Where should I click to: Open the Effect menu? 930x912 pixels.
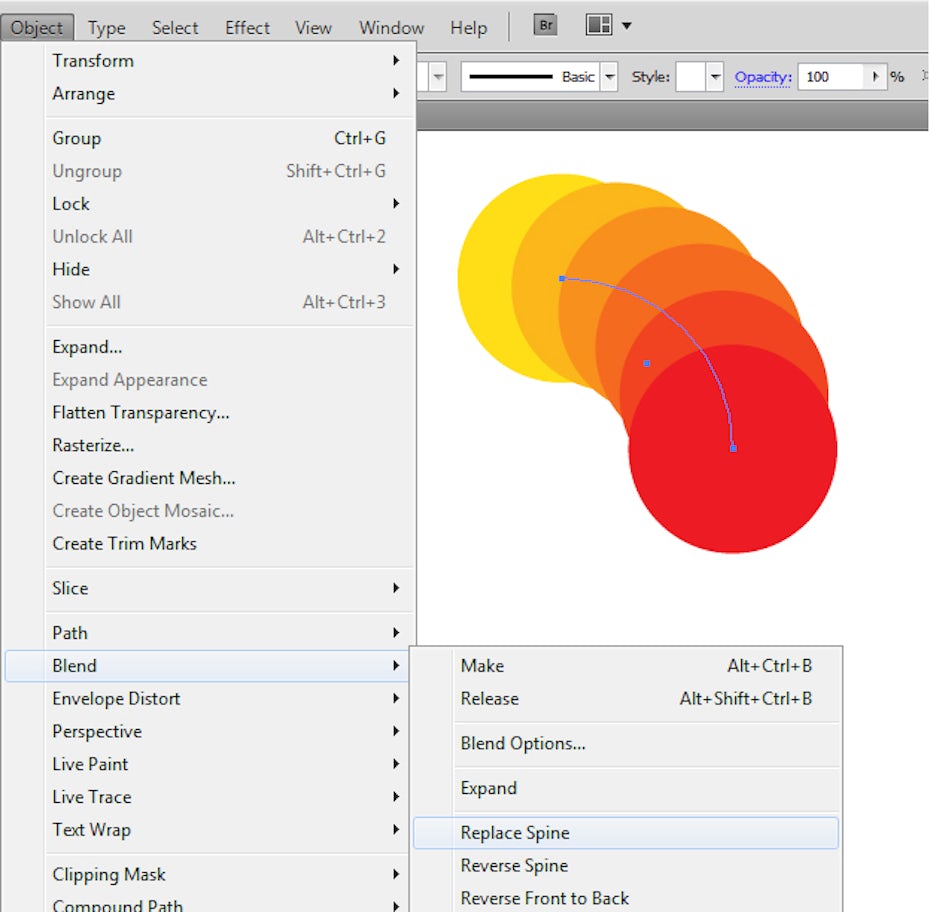[247, 28]
